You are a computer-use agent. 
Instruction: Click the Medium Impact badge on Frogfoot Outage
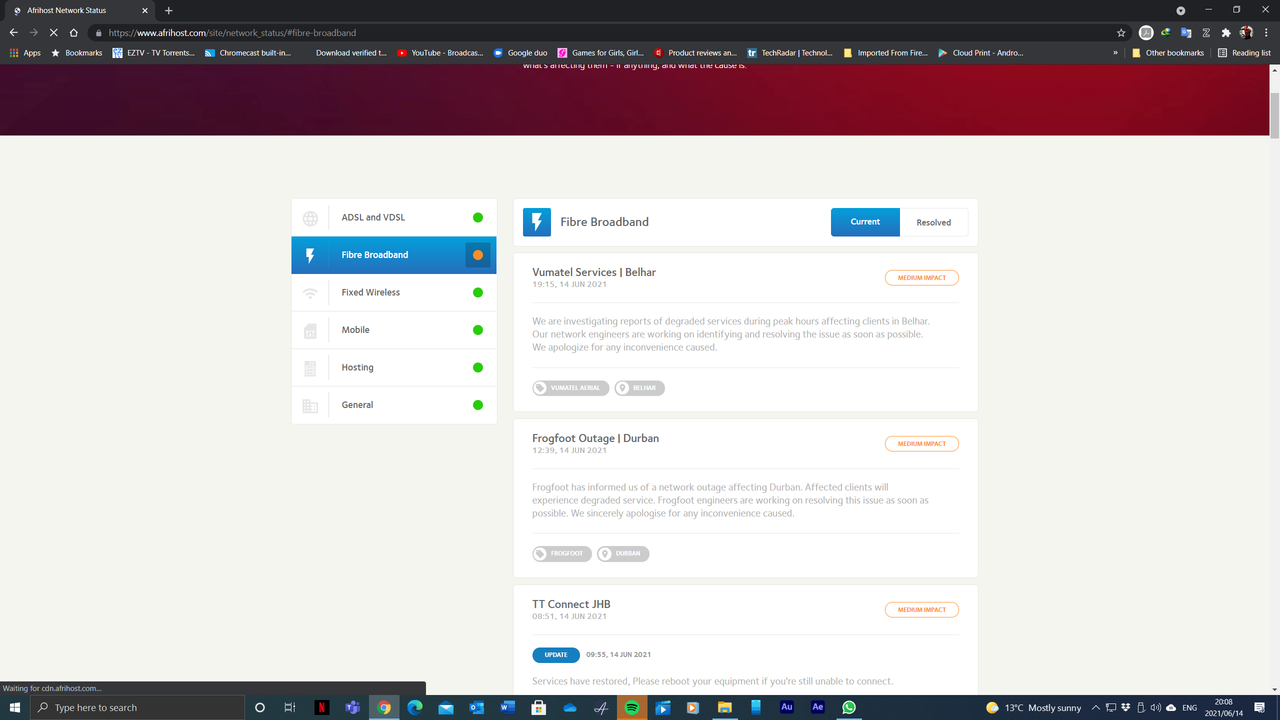(921, 444)
